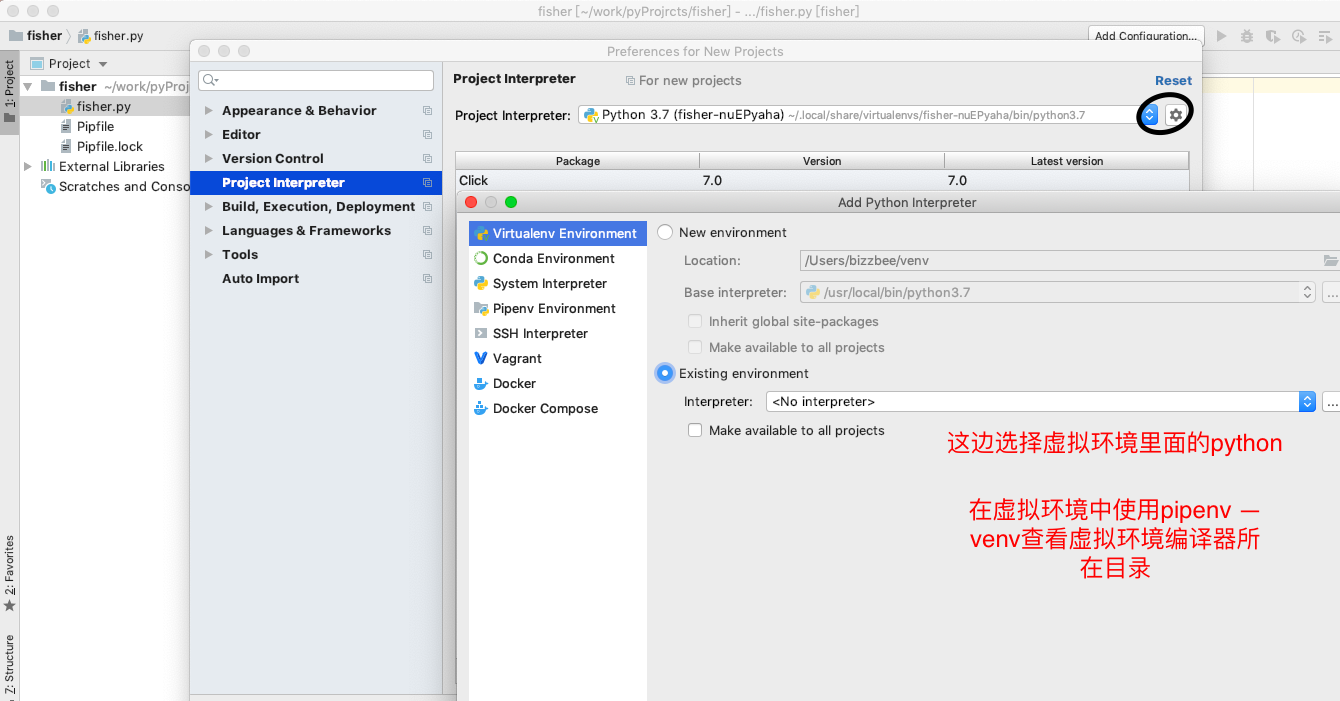Toggle Inherit global site-packages checkbox

695,322
